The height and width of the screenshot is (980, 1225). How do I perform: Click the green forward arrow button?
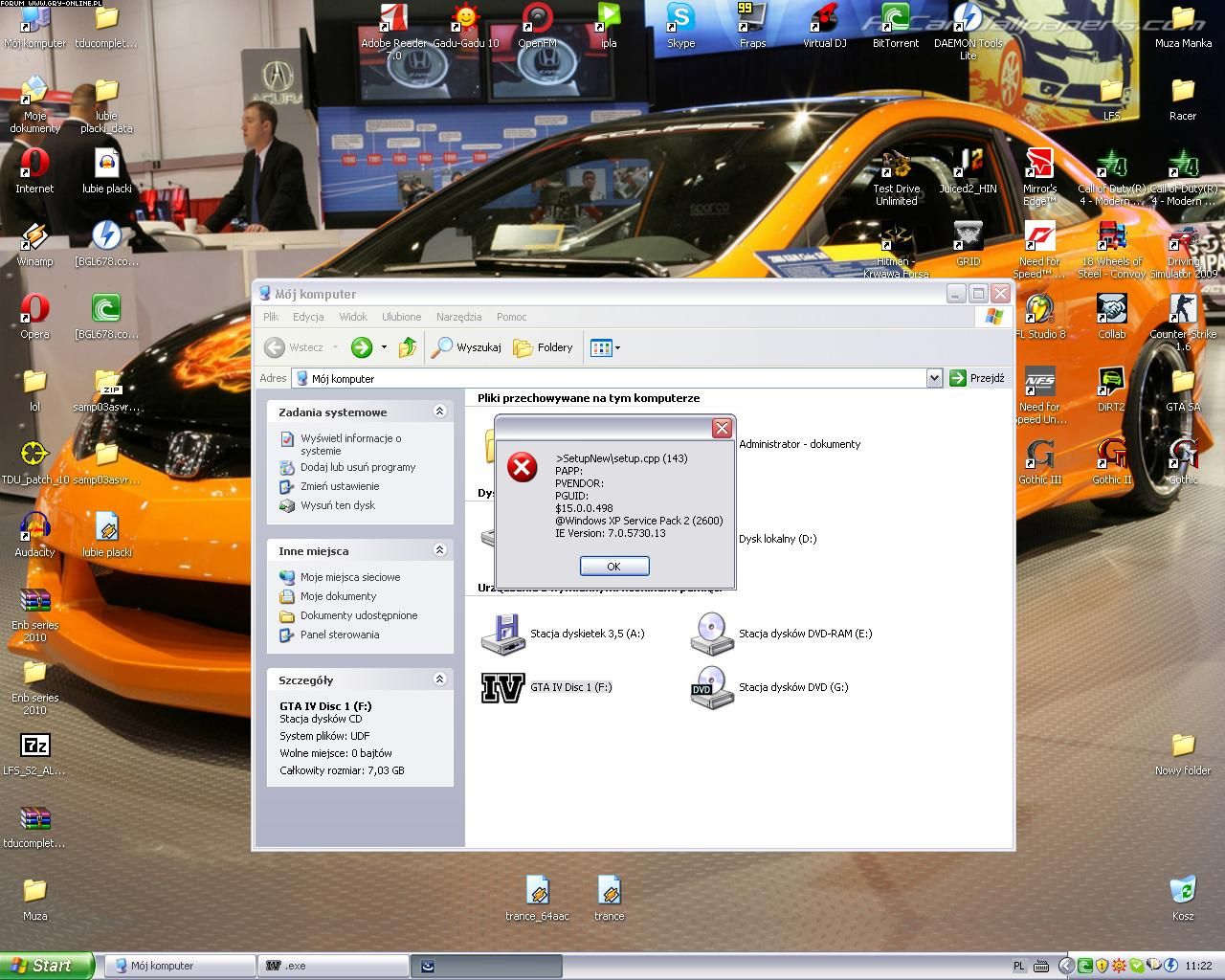click(x=361, y=347)
